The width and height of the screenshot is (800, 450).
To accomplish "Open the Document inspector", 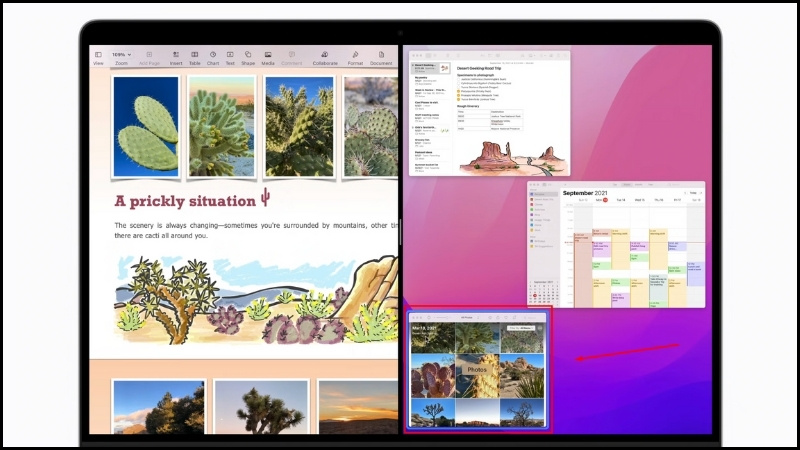I will 381,55.
